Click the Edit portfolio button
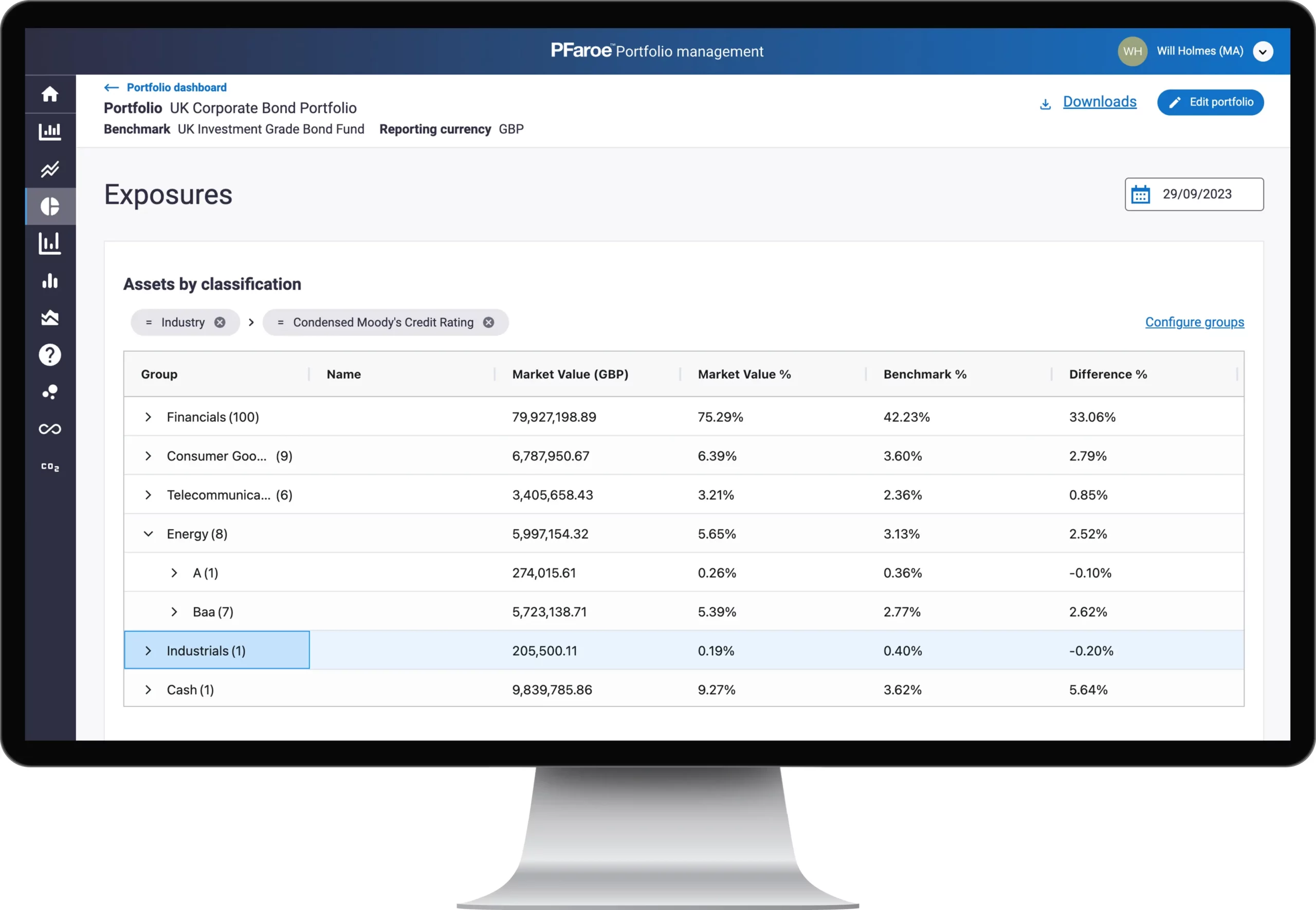Screen dimensions: 1316x910 click(1210, 102)
